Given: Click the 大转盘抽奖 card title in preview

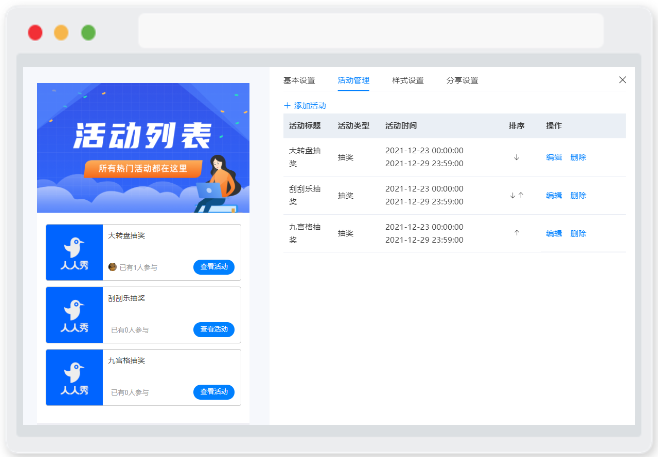Looking at the screenshot, I should click(126, 235).
